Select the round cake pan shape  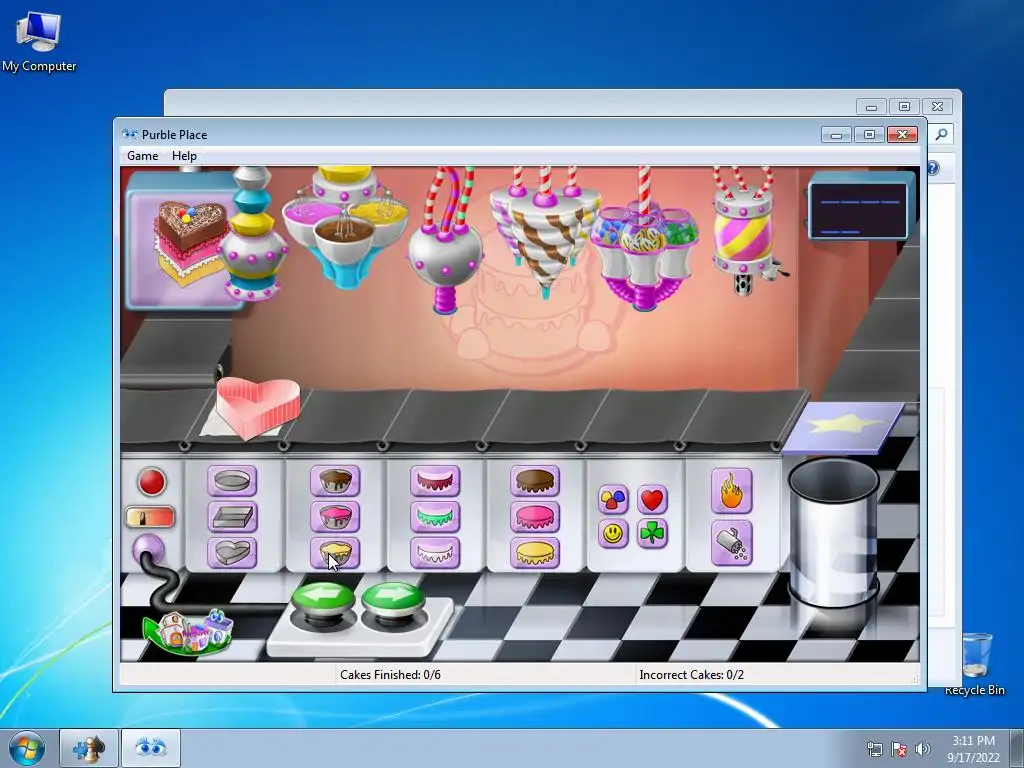tap(232, 481)
